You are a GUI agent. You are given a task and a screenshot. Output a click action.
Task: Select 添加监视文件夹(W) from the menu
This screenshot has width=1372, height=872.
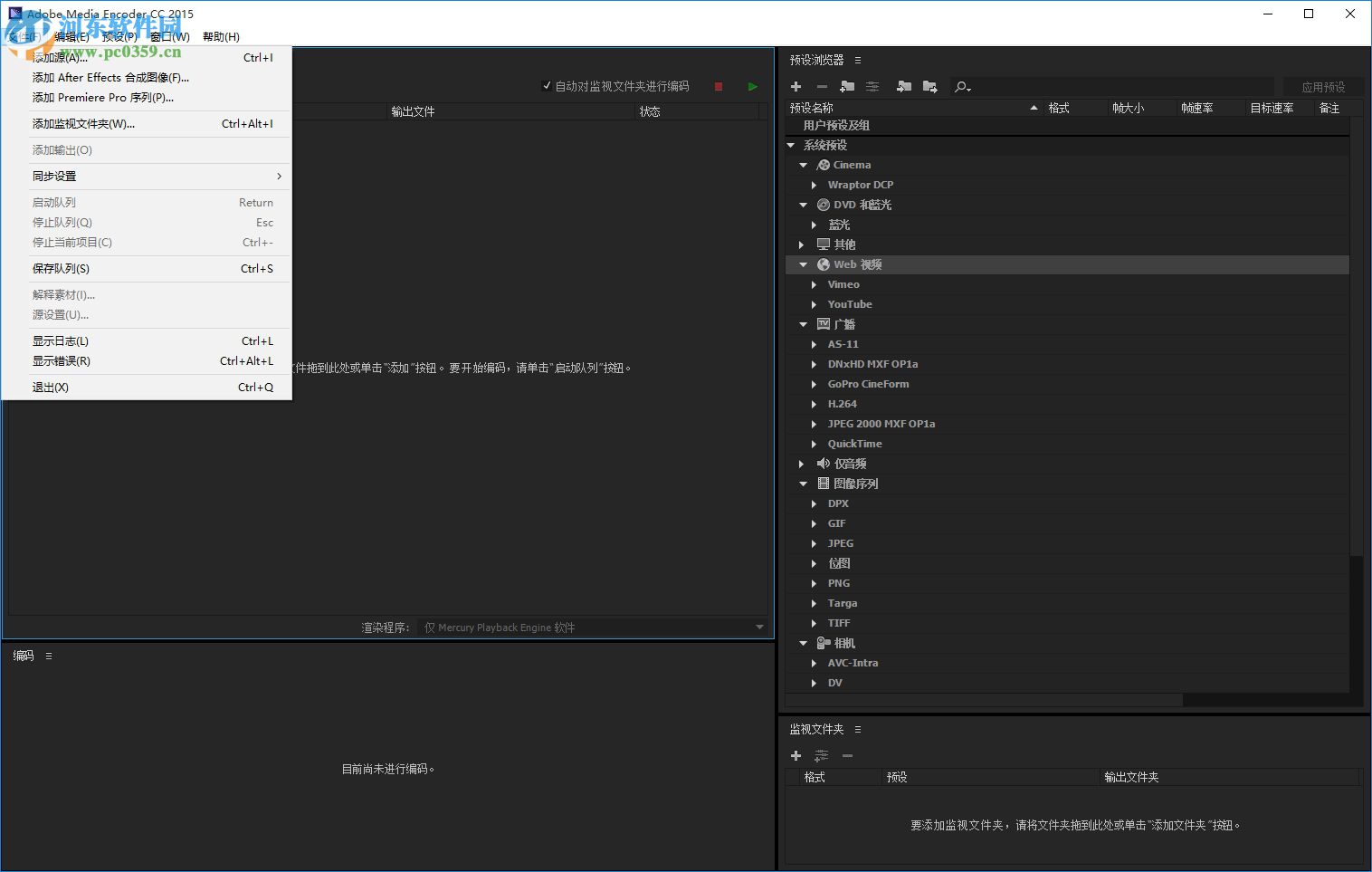point(85,124)
